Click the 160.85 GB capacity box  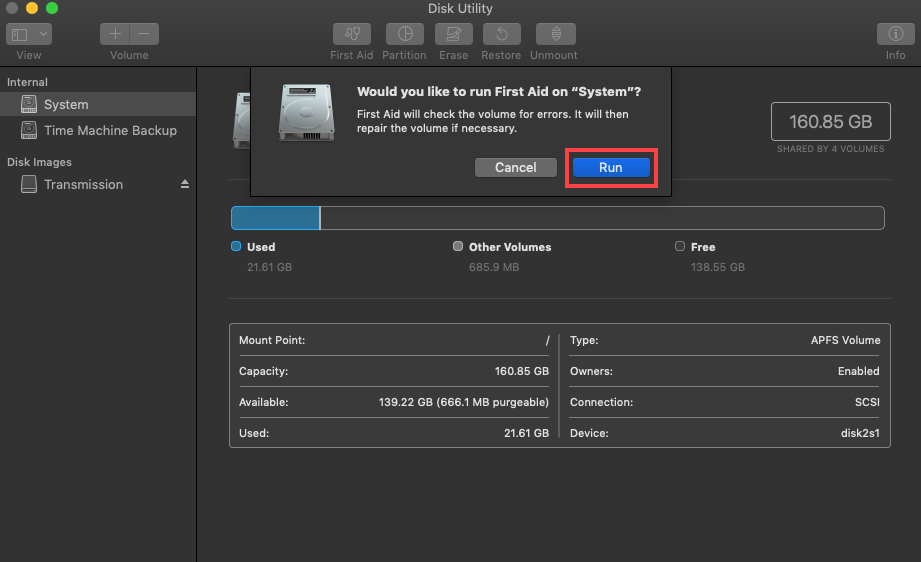[x=830, y=122]
